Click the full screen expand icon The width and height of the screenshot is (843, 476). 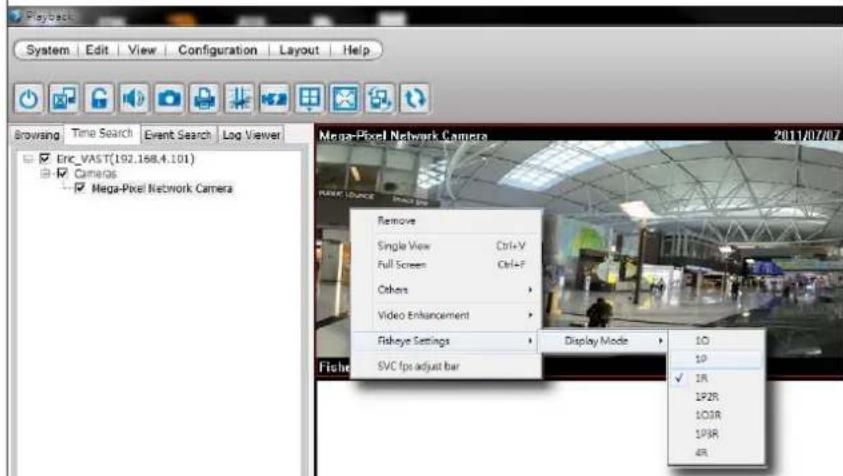345,98
